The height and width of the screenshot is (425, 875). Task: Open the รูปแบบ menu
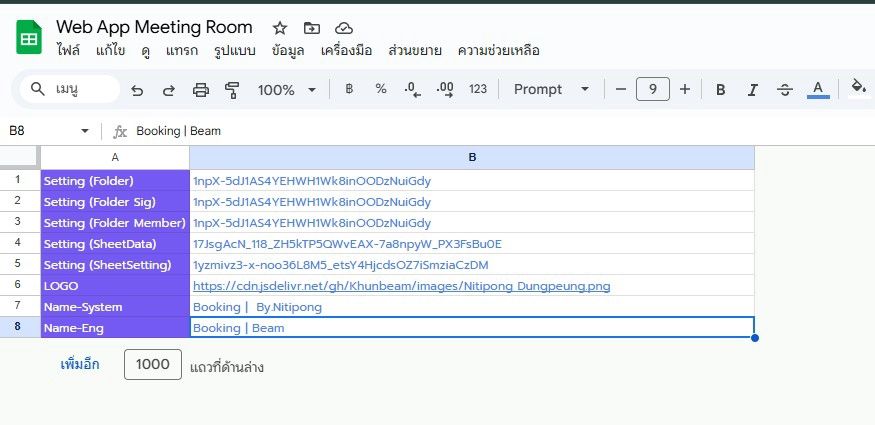click(235, 51)
